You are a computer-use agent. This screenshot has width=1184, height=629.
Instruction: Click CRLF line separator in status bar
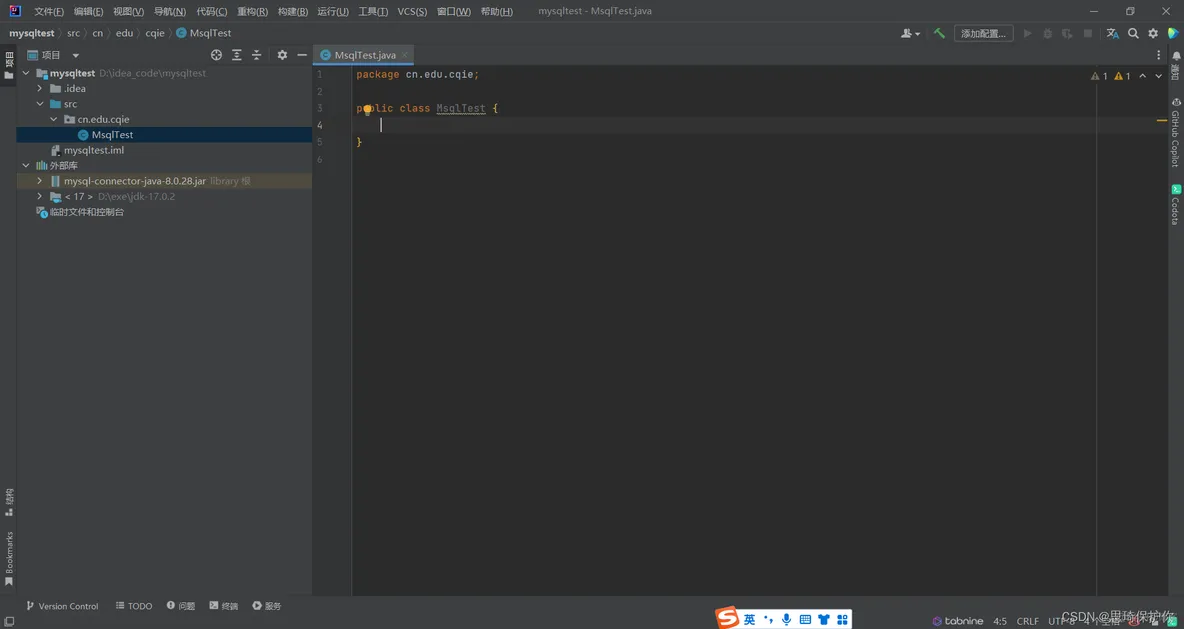(1028, 621)
